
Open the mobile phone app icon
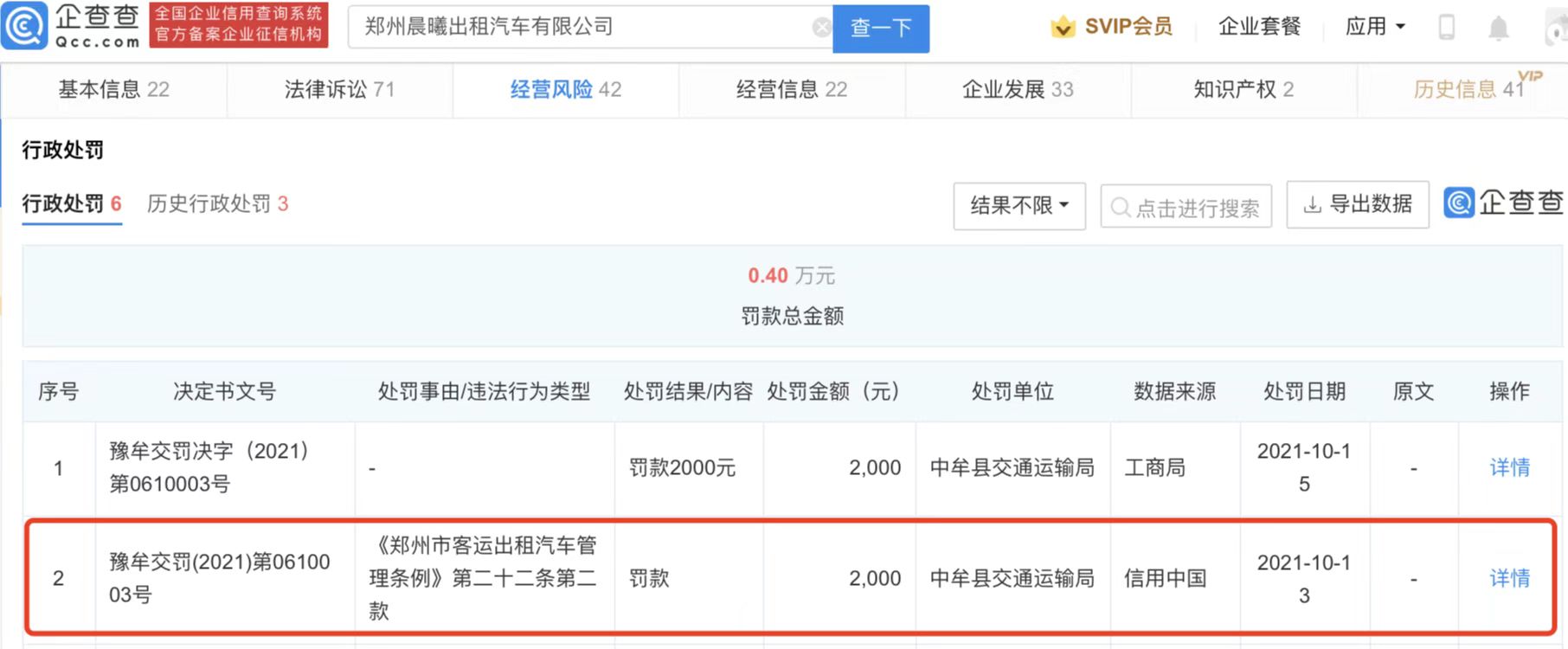pyautogui.click(x=1446, y=28)
